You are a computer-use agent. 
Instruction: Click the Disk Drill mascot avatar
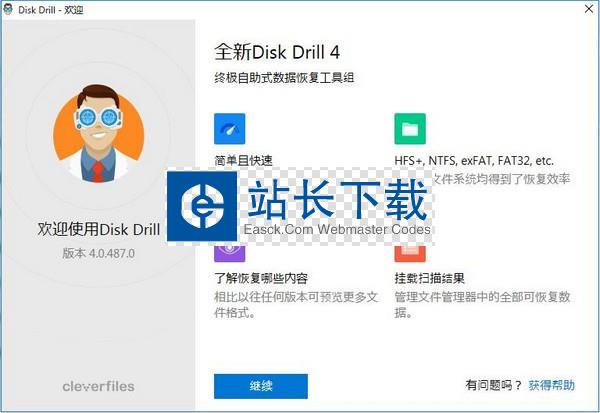(x=99, y=133)
